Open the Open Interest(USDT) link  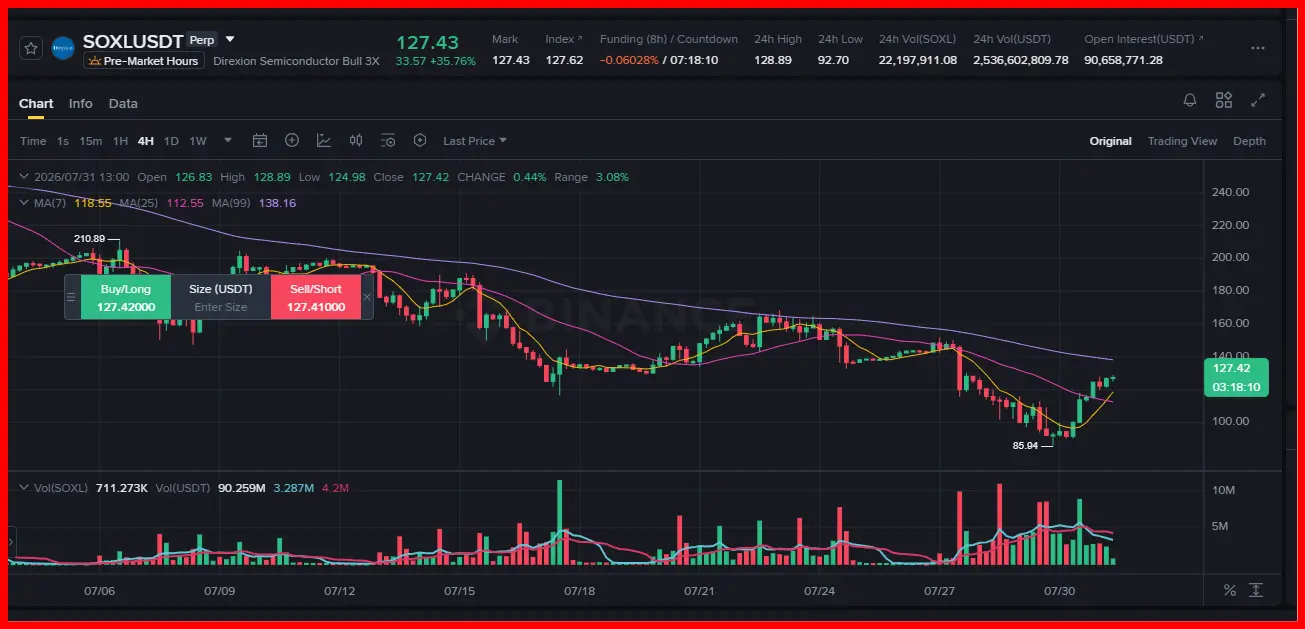pos(1144,39)
